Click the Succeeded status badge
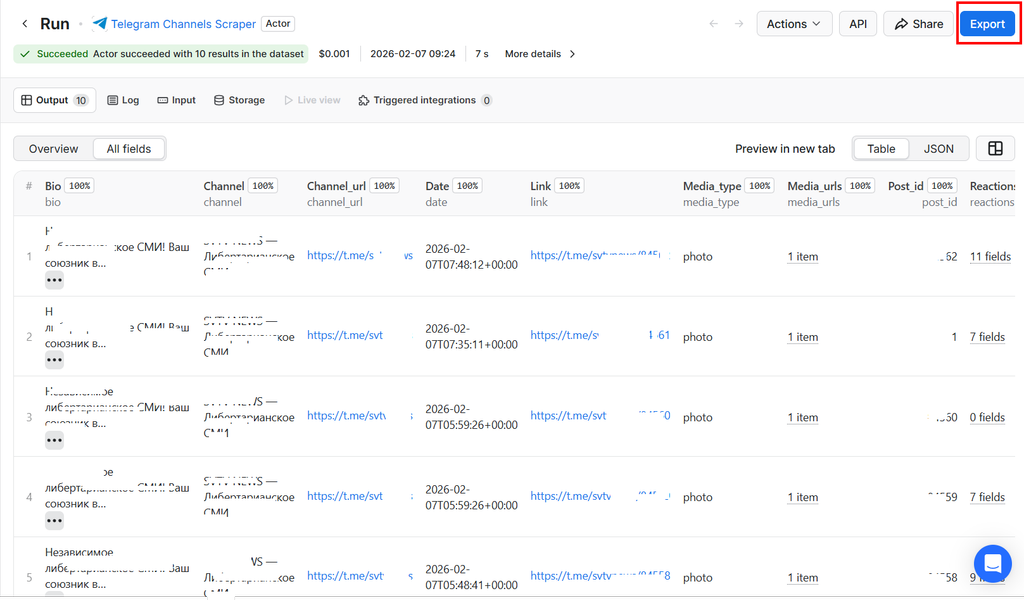The height and width of the screenshot is (600, 1024). tap(161, 54)
